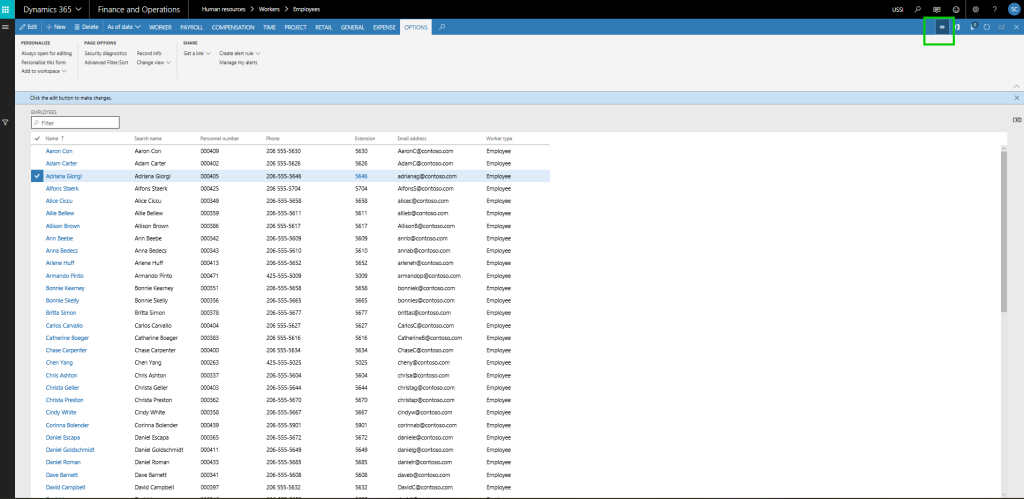Open Security diagnostics
Image resolution: width=1024 pixels, height=499 pixels.
(x=105, y=53)
